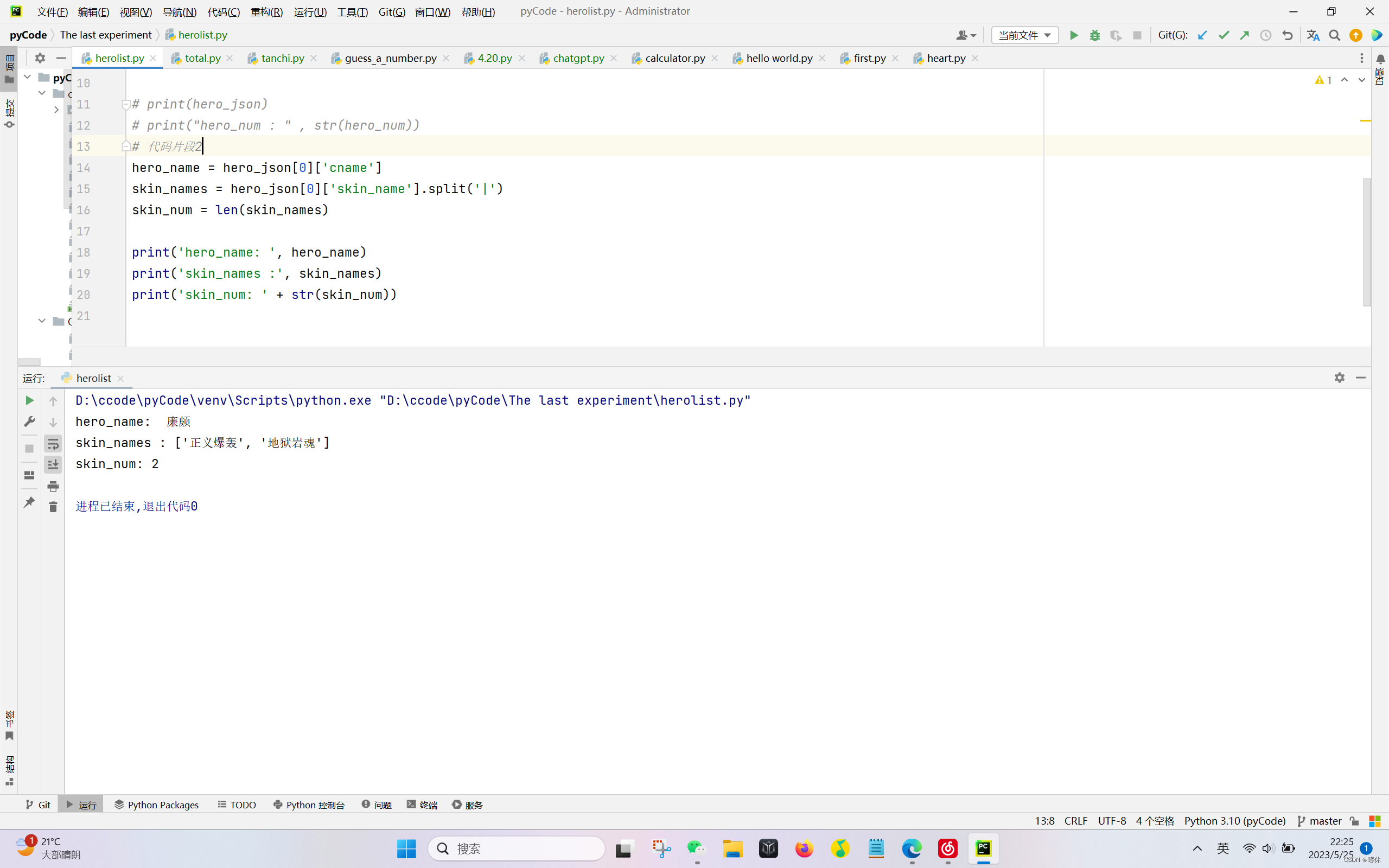Click the master branch status widget
Viewport: 1389px width, 868px height.
(1320, 821)
